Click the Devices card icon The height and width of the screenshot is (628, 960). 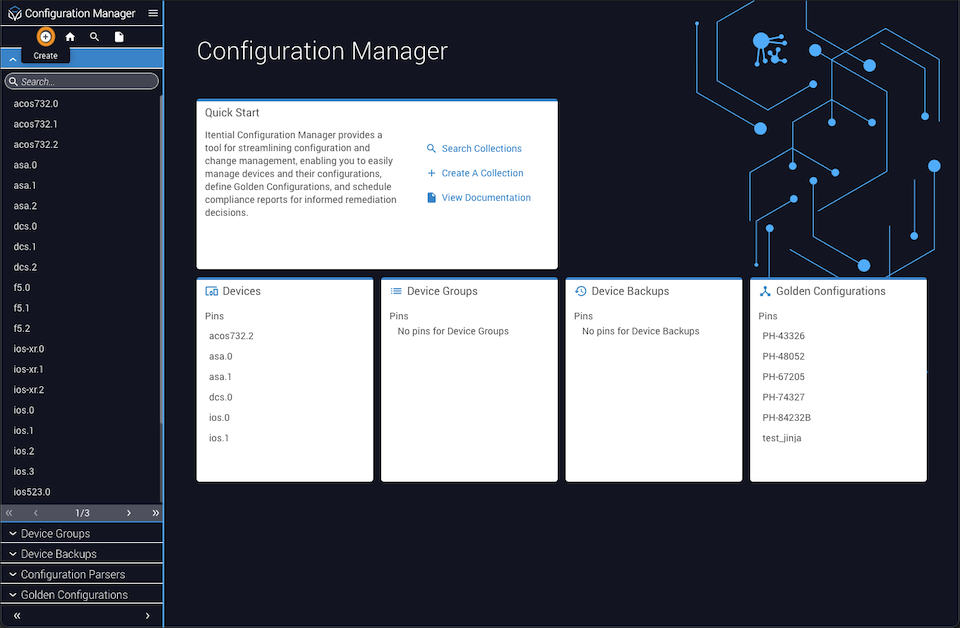click(x=211, y=291)
